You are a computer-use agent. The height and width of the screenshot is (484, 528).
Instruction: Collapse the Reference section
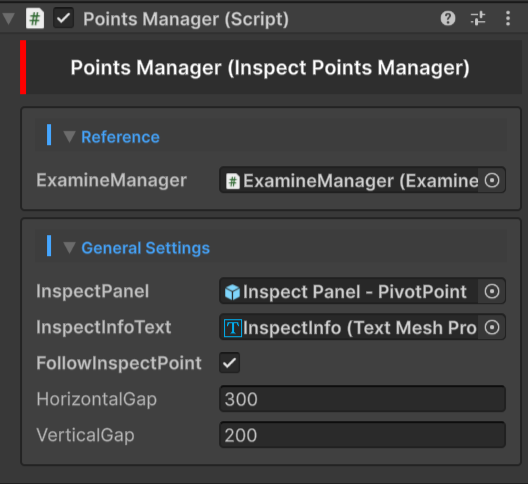69,137
